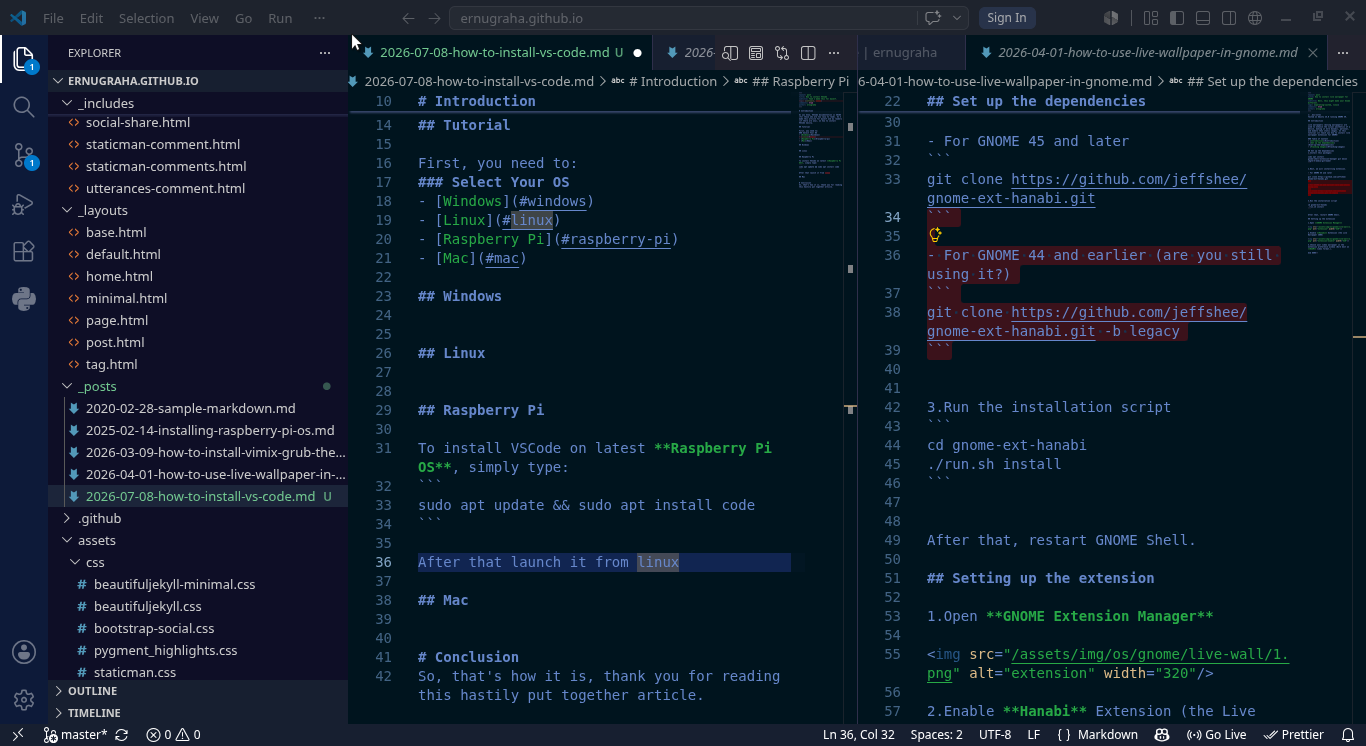Open the Selection menu

[146, 18]
